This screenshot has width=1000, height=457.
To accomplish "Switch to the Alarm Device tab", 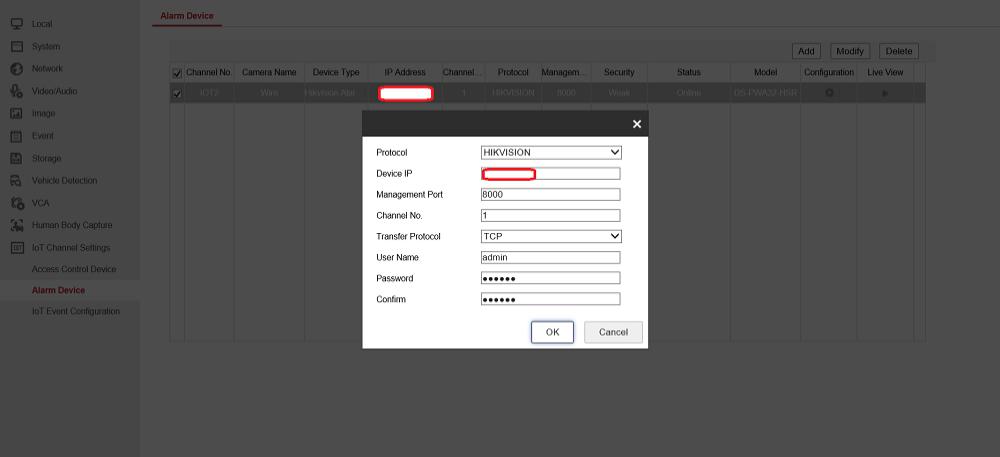I will [x=187, y=16].
